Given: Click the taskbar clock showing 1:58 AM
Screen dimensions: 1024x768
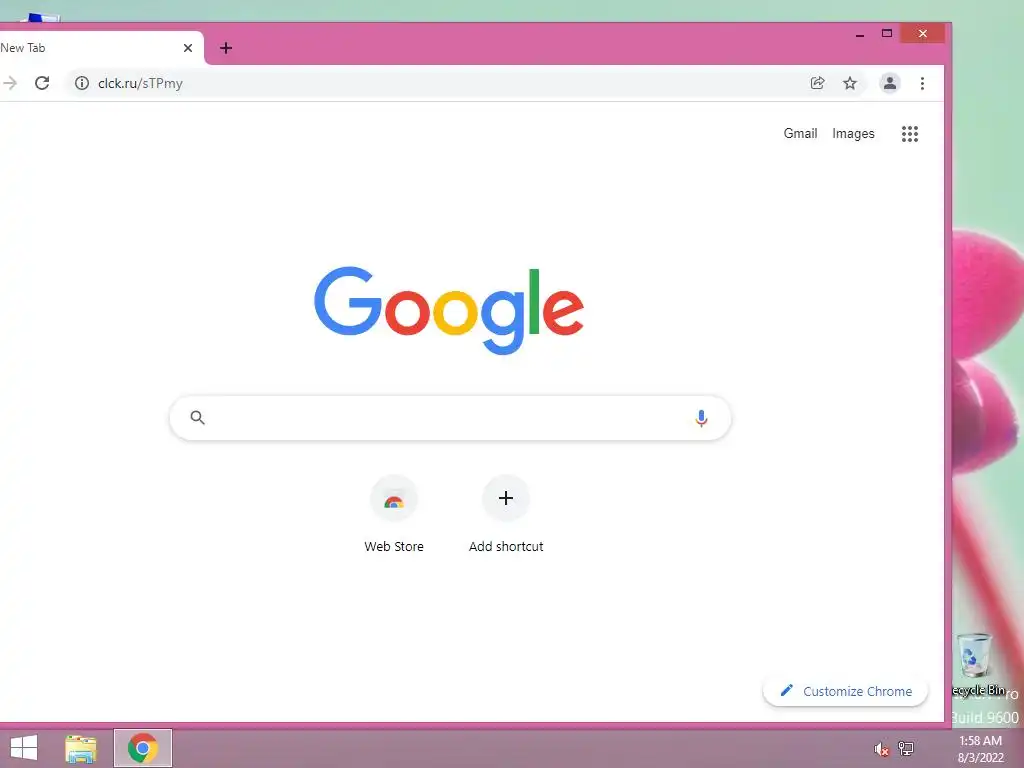Looking at the screenshot, I should tap(980, 749).
